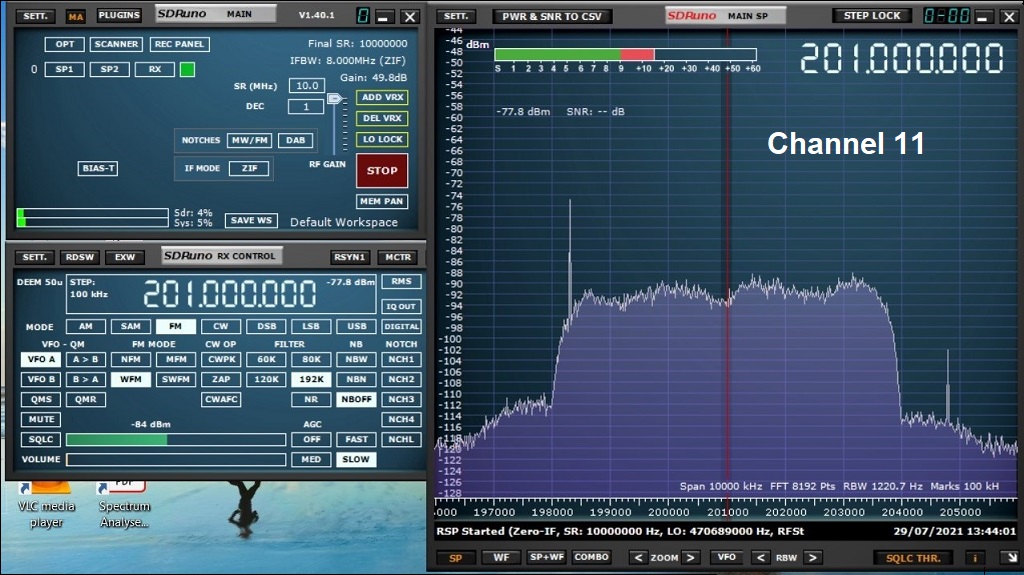Open SETT. in RX Control window
This screenshot has height=575, width=1024.
(x=34, y=257)
